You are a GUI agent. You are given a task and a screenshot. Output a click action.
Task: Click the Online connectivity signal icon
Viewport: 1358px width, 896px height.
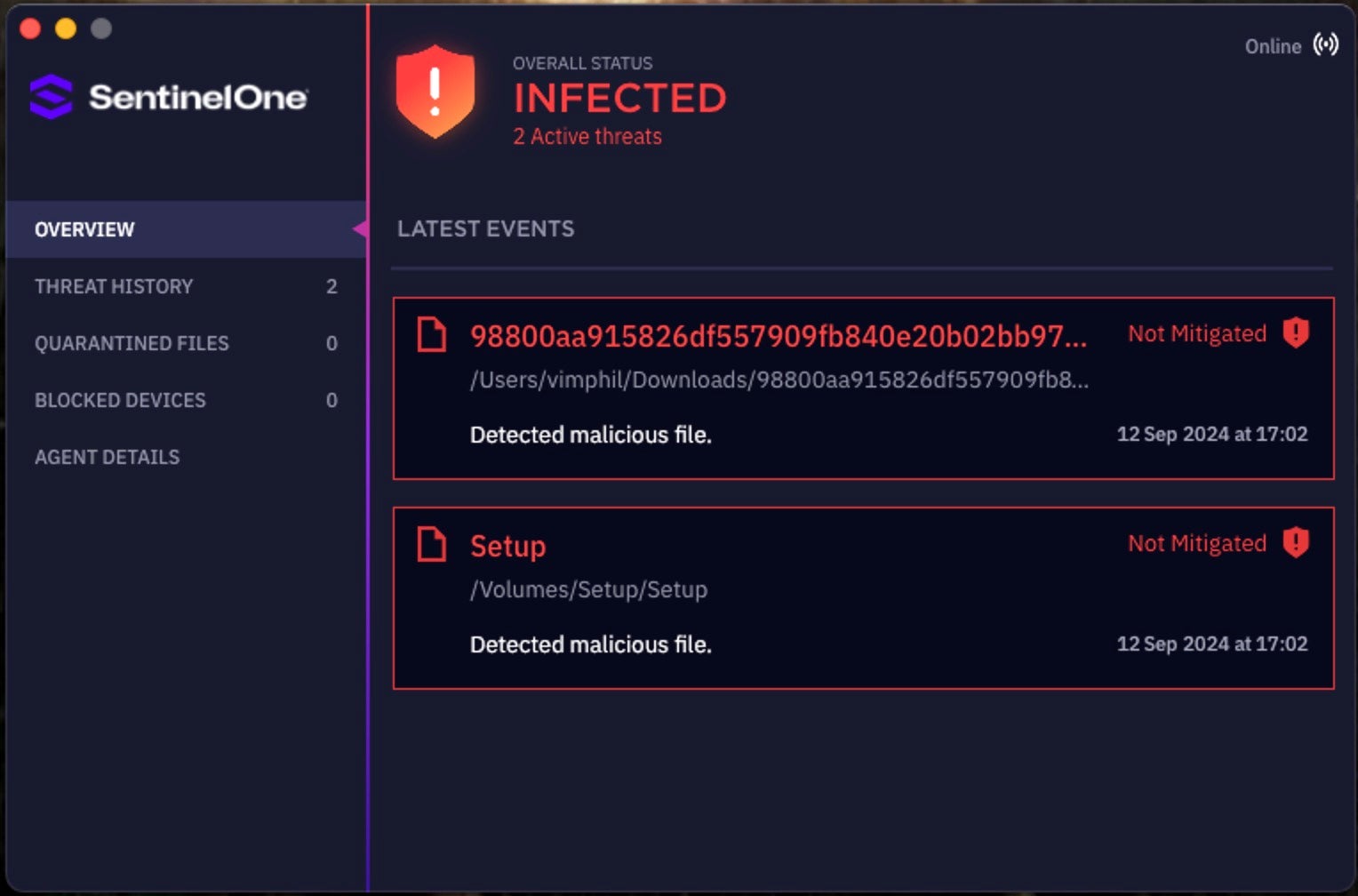[x=1325, y=45]
